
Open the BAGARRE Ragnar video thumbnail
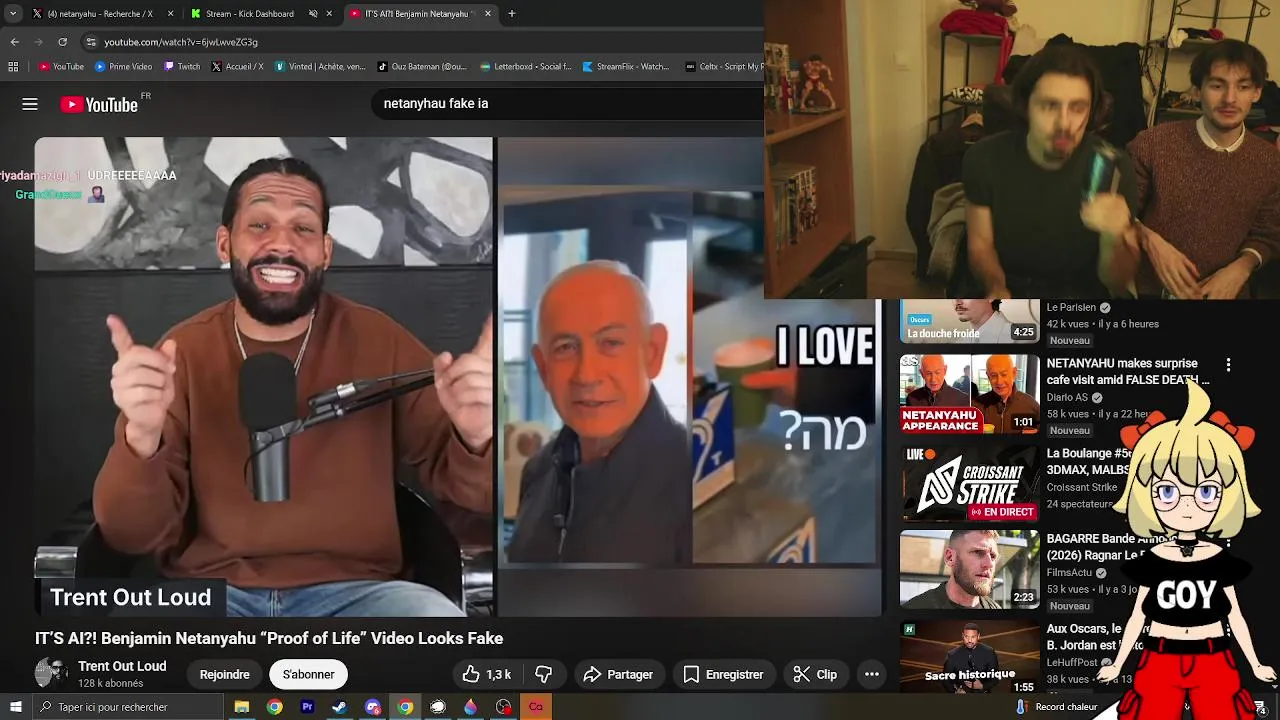tap(969, 569)
